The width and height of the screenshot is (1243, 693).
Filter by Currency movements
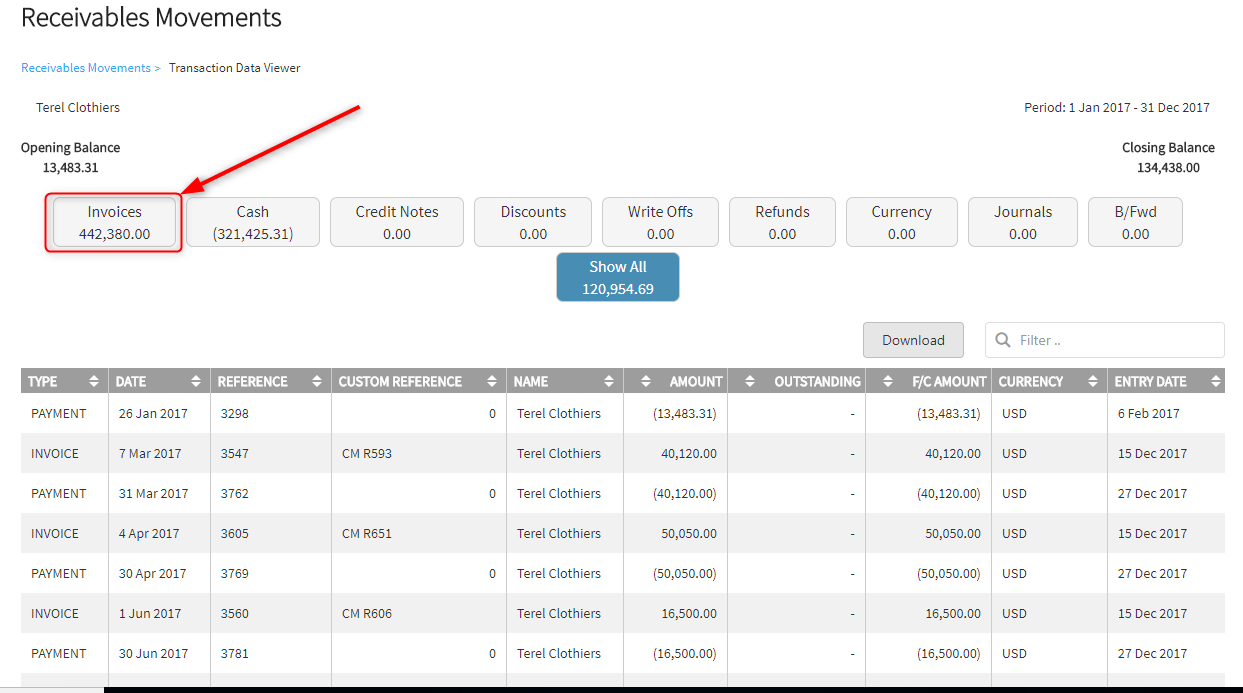(x=902, y=222)
